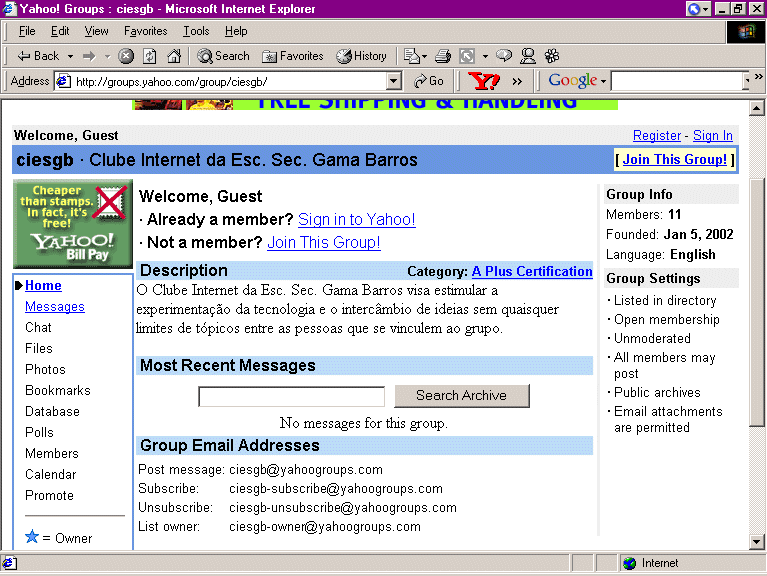767x576 pixels.
Task: Click the Stop loading icon
Action: point(126,56)
